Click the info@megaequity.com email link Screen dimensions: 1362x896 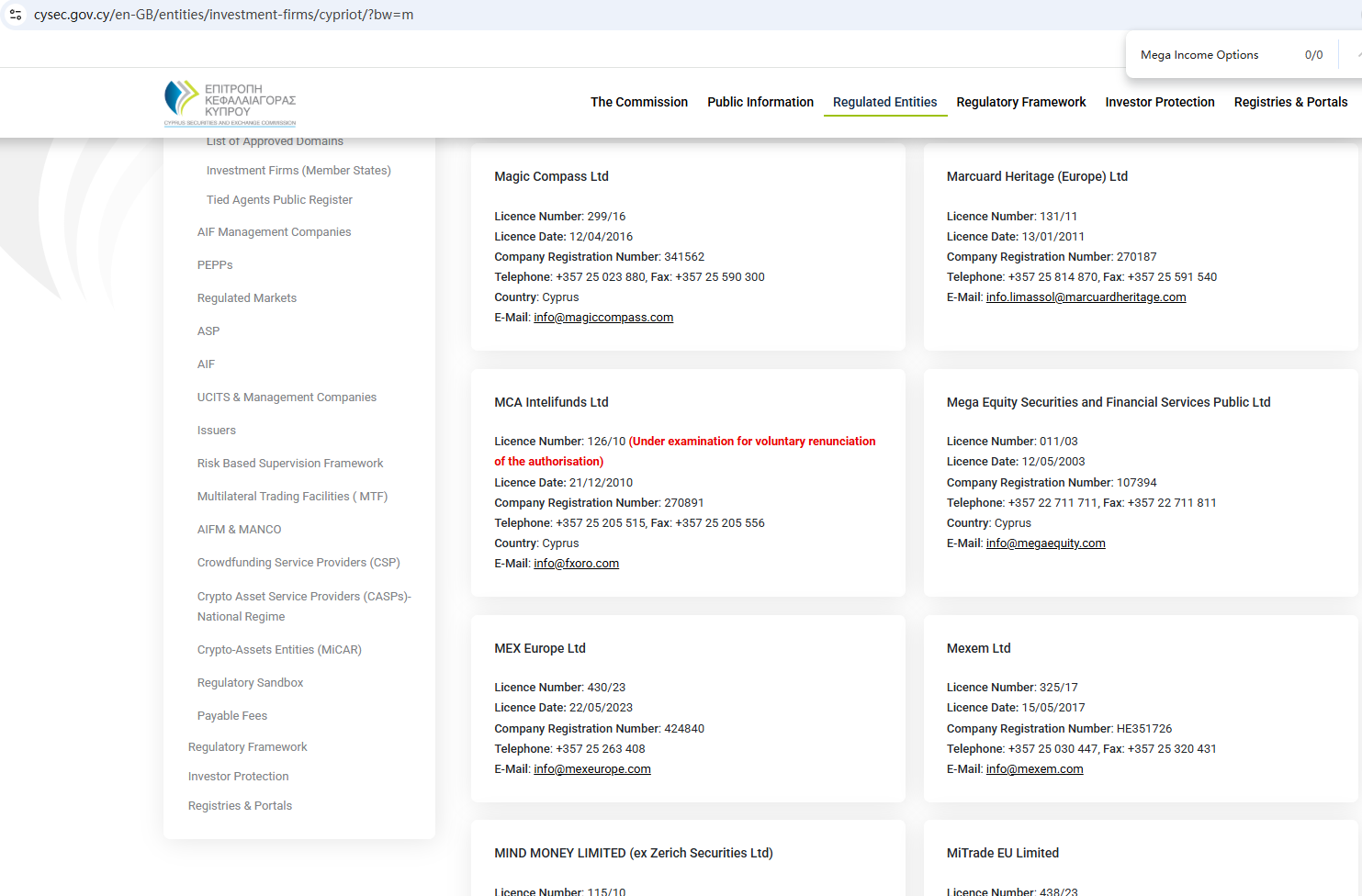(x=1045, y=543)
